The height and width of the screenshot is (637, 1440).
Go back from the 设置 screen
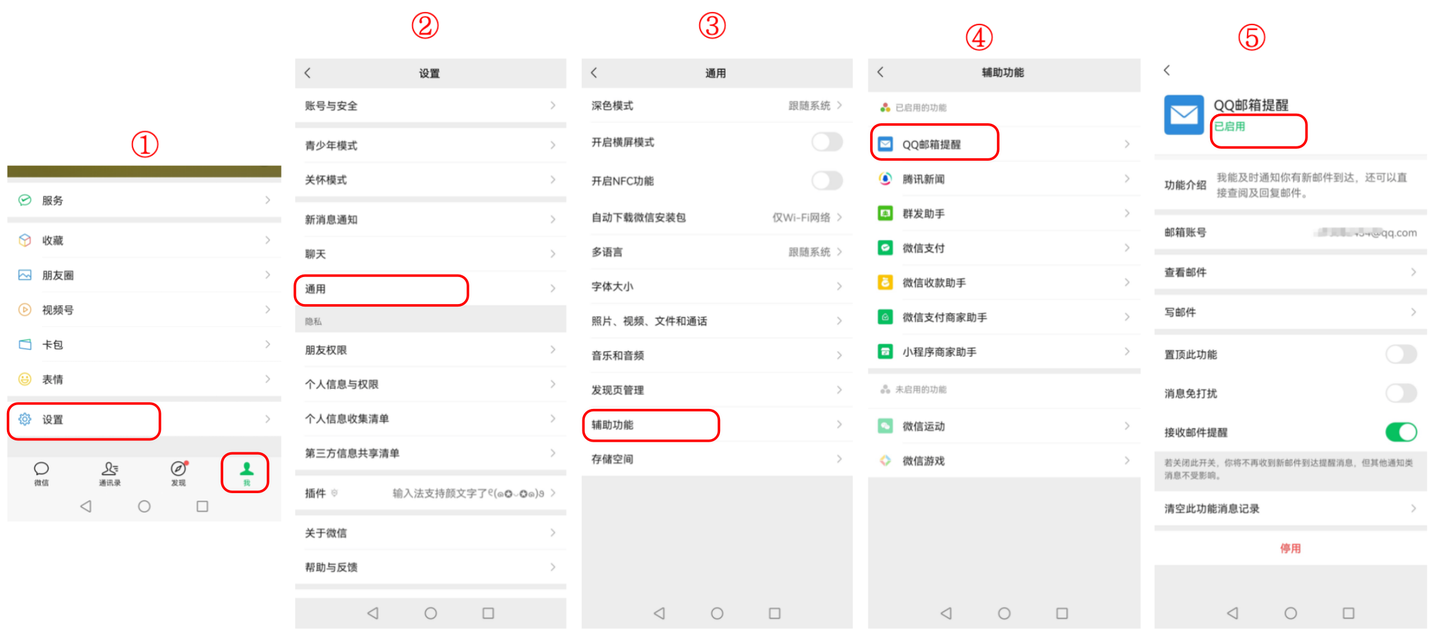[x=308, y=73]
